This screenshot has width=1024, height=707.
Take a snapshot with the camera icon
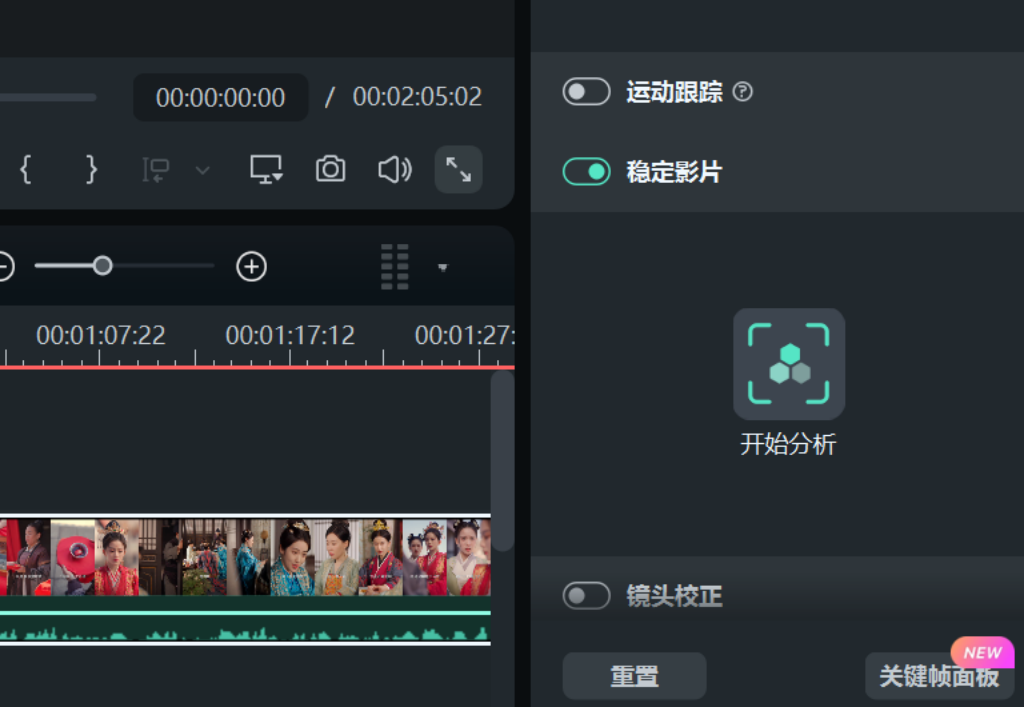tap(330, 170)
